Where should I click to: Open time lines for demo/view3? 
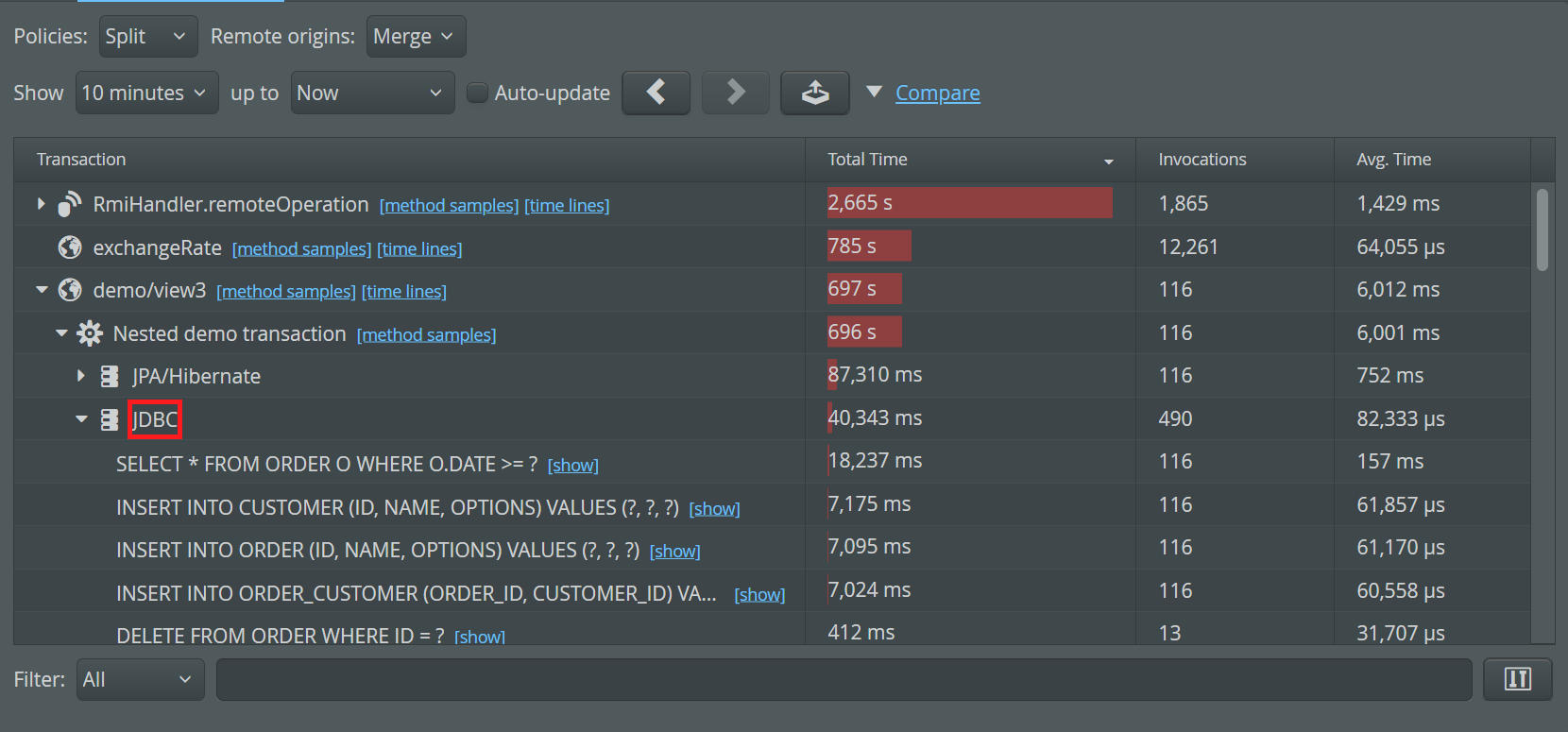pyautogui.click(x=404, y=291)
